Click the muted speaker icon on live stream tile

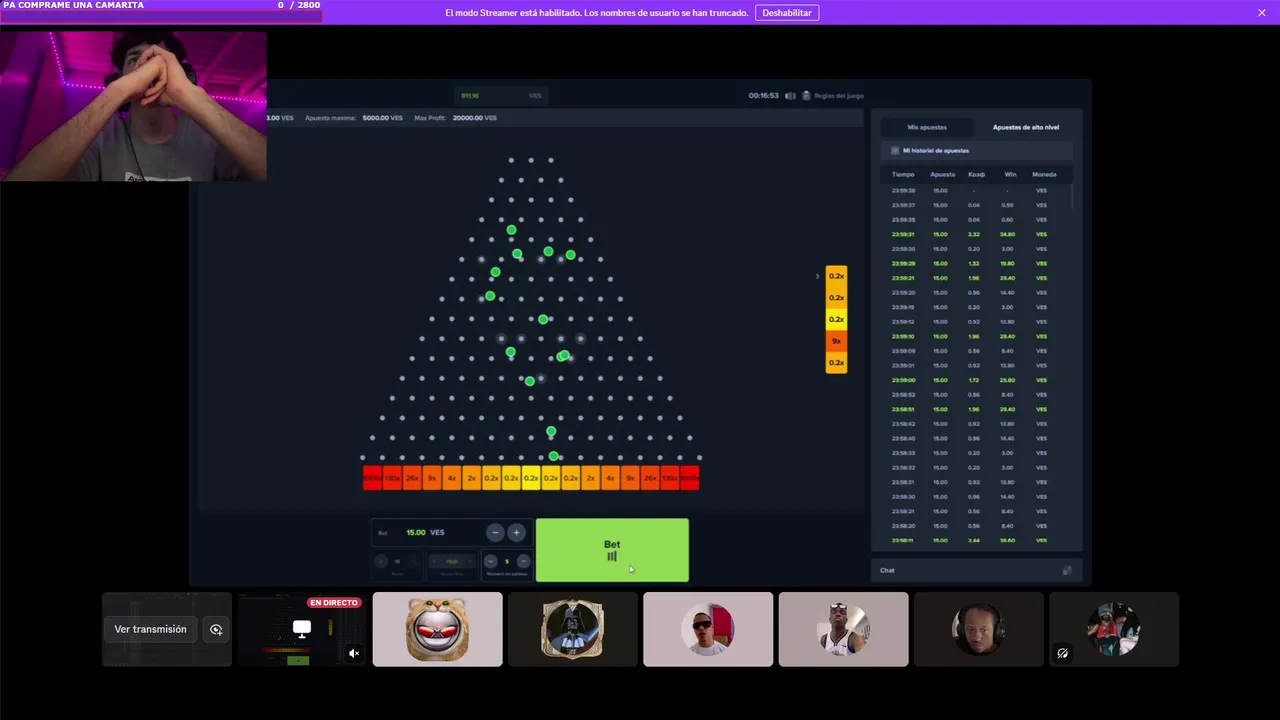[354, 653]
